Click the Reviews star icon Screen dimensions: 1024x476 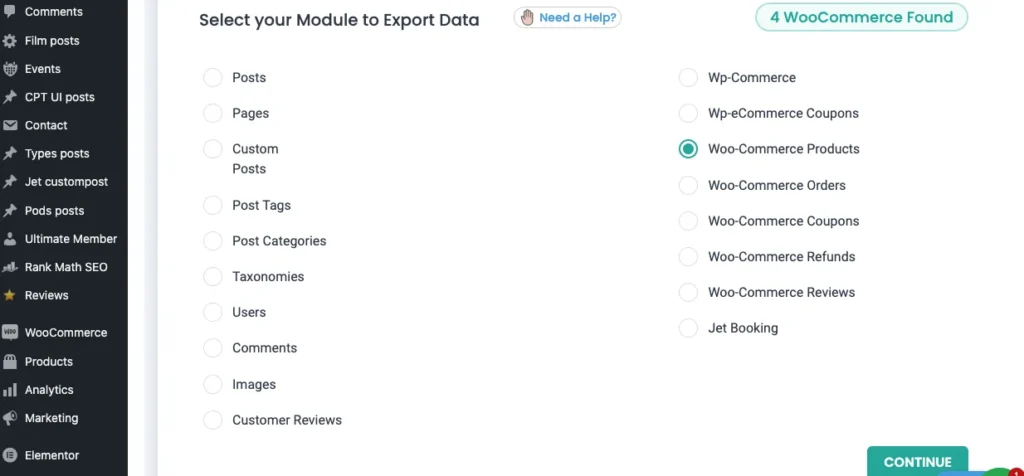(10, 296)
